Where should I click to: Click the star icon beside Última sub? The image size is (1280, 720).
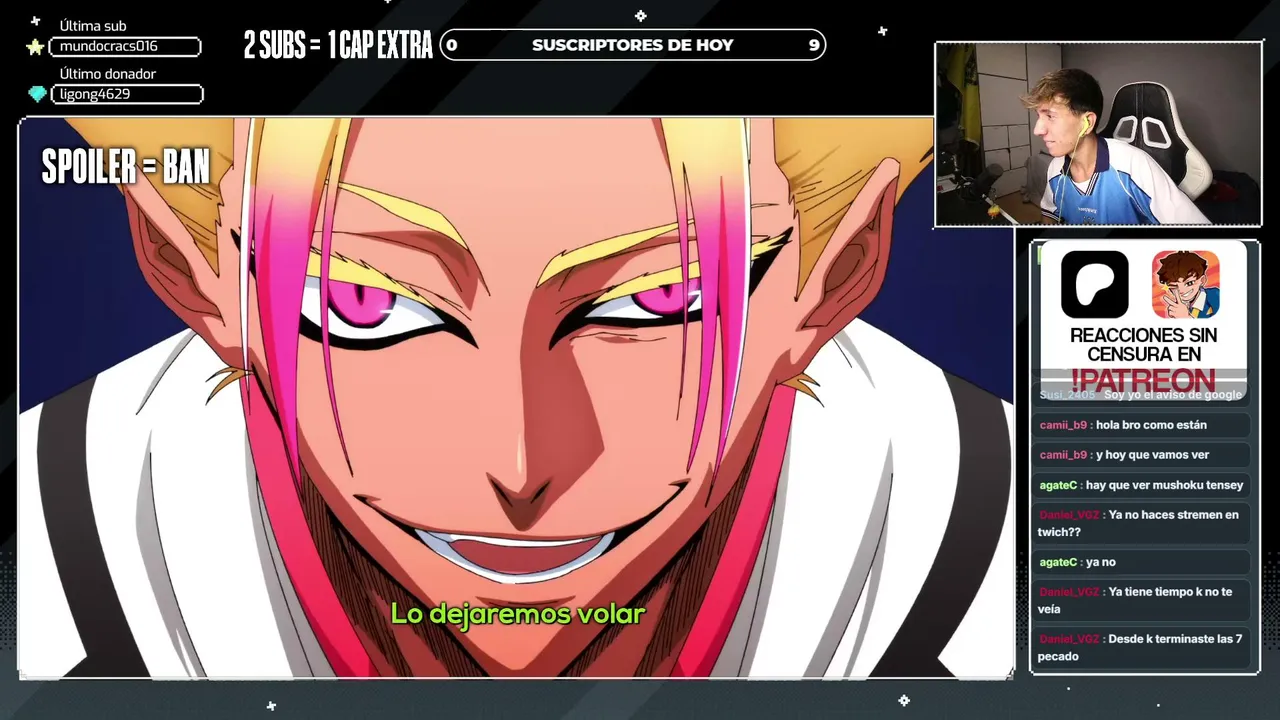[x=36, y=47]
